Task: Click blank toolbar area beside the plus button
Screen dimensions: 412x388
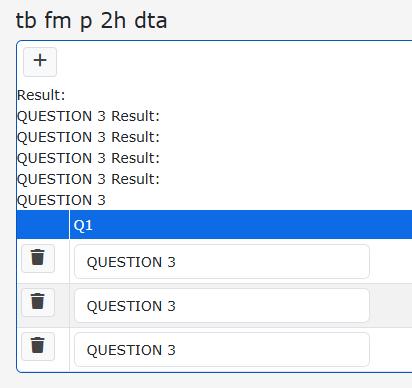Action: point(233,62)
